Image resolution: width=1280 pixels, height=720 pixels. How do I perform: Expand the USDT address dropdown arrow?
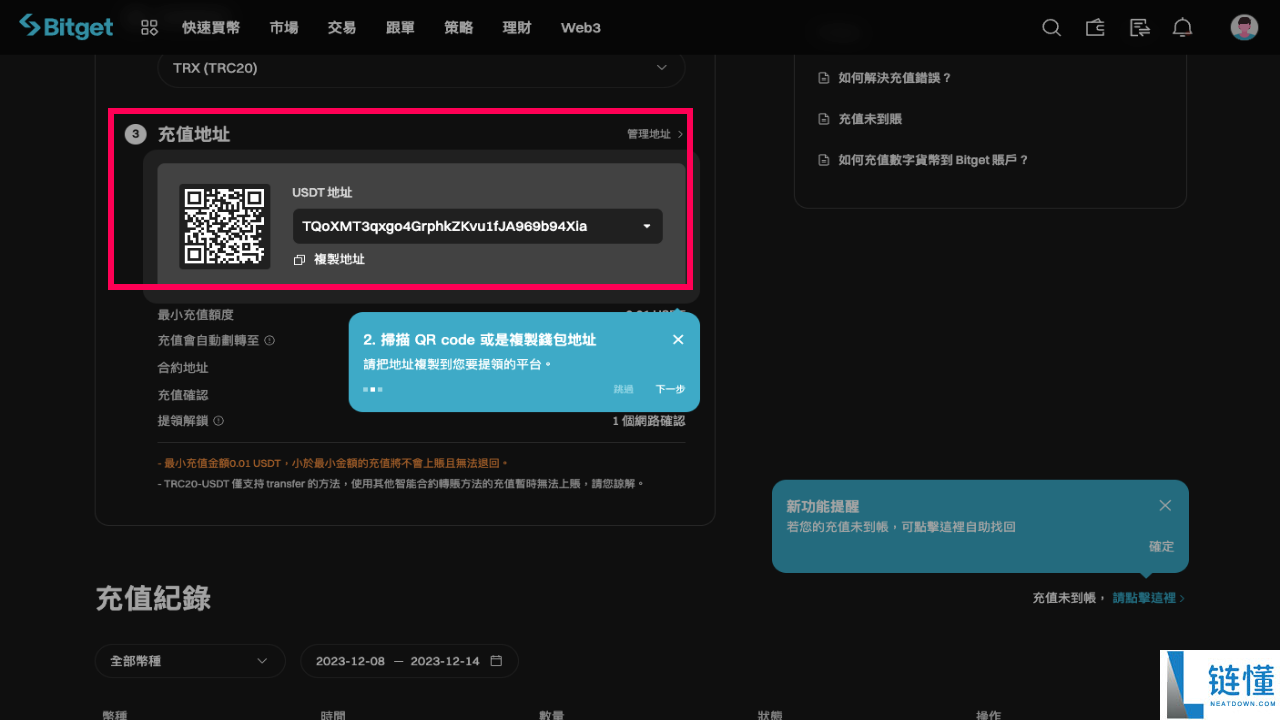(x=647, y=227)
